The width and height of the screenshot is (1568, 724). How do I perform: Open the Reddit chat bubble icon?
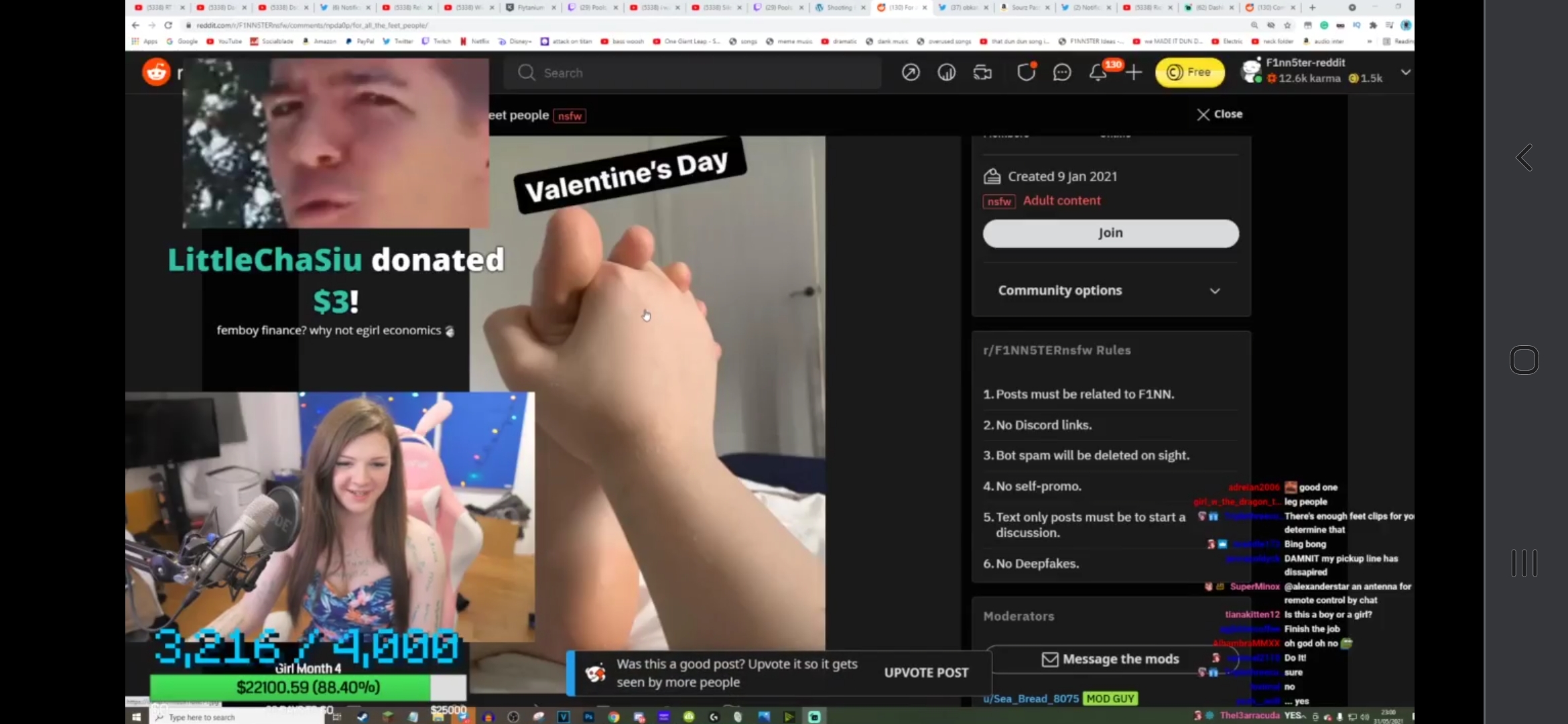point(1062,72)
